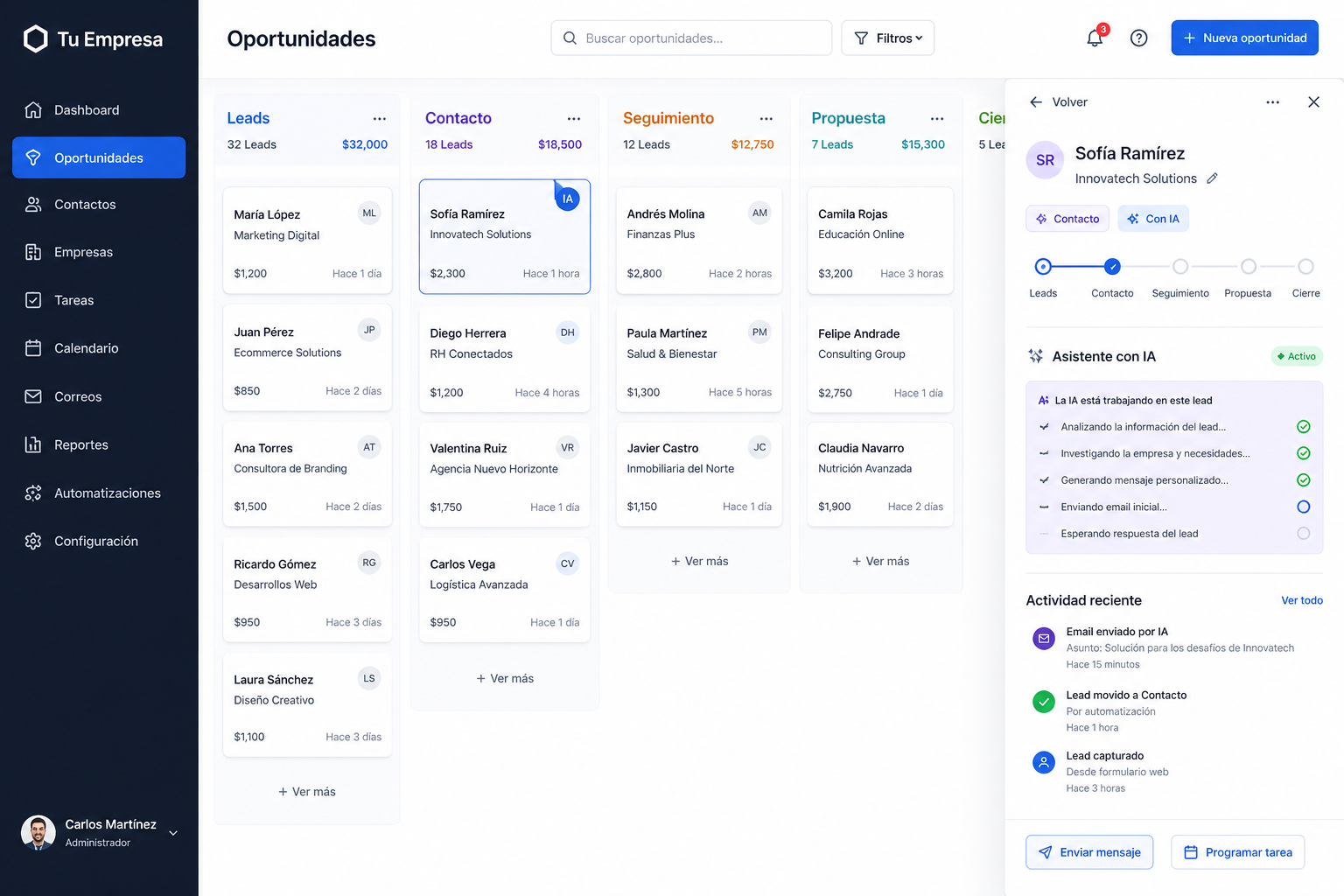1344x896 pixels.
Task: Open Camila Rojas opportunity card
Action: [880, 241]
